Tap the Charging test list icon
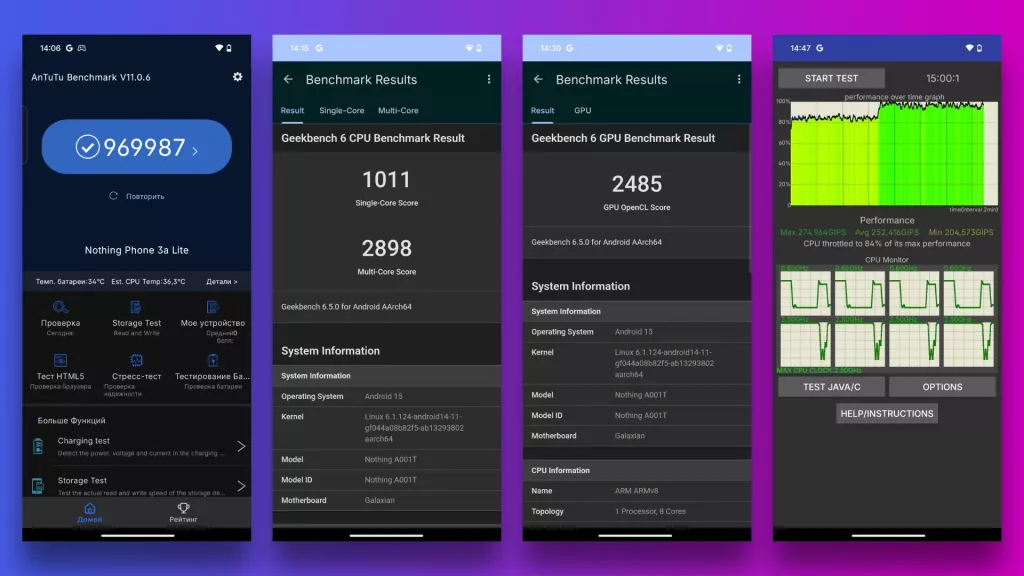 [x=38, y=446]
